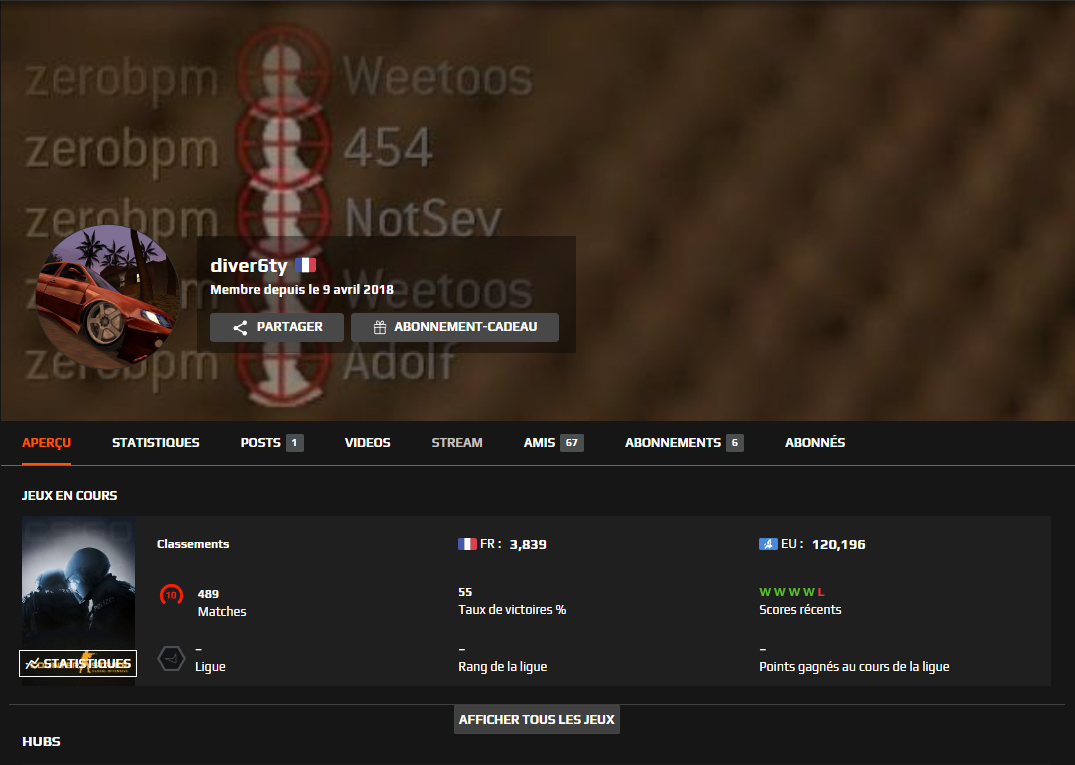Viewport: 1075px width, 765px height.
Task: Click the Posts count badge 1
Action: (295, 443)
